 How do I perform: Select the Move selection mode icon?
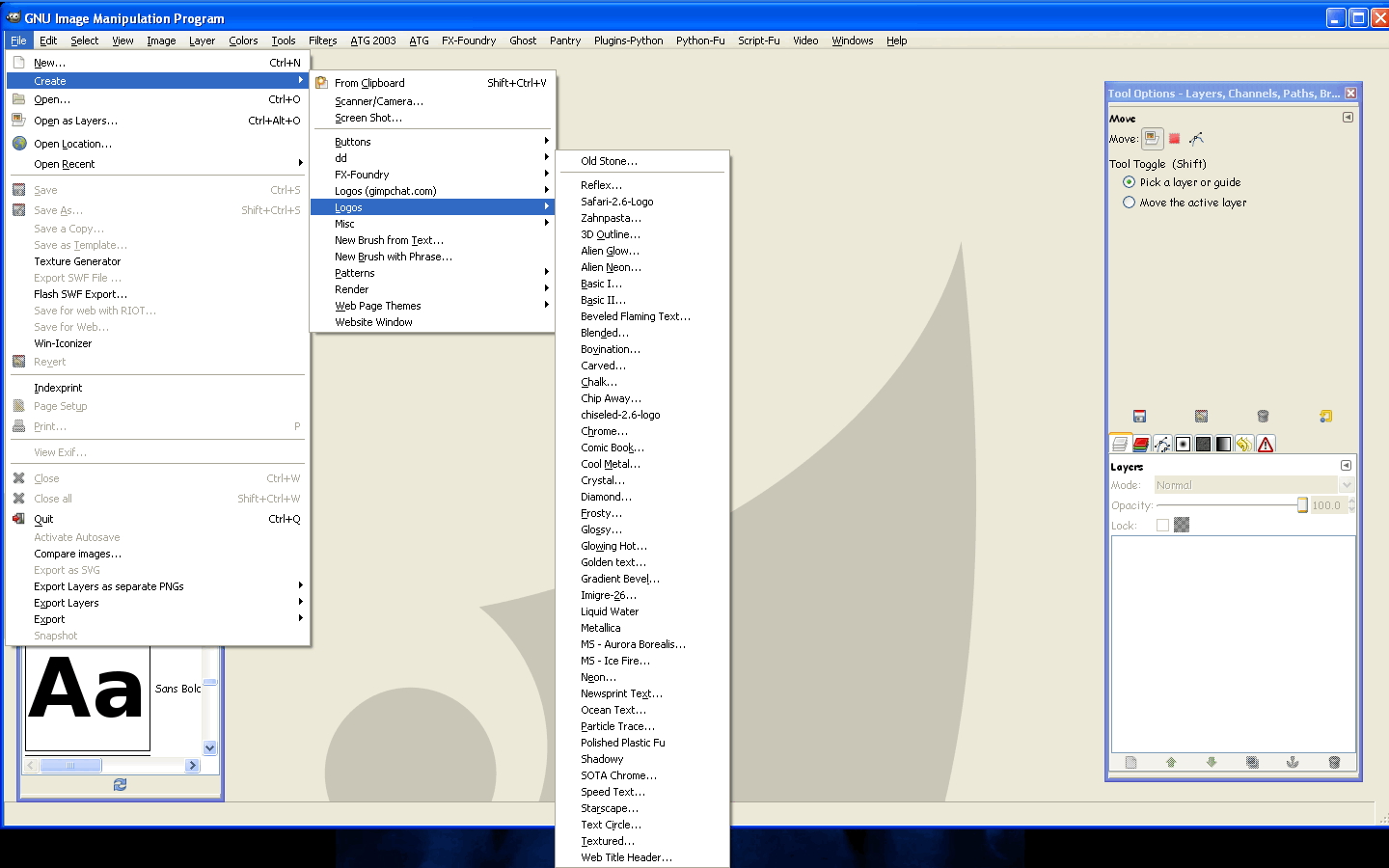(1174, 138)
